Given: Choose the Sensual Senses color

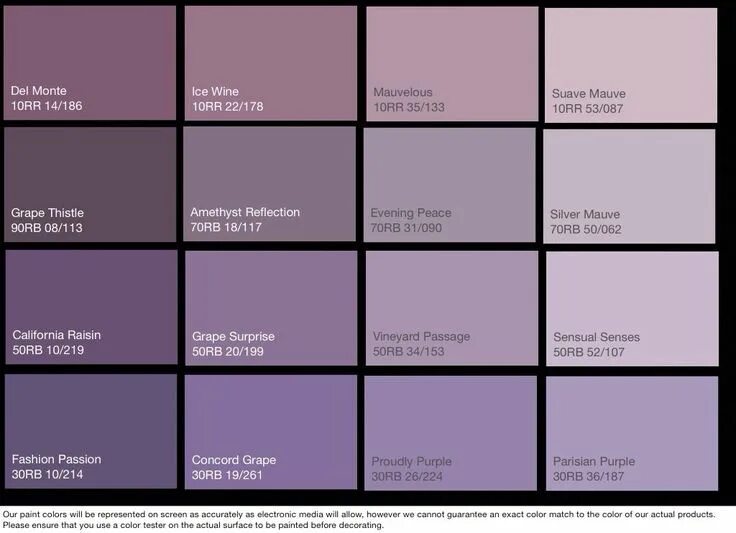Looking at the screenshot, I should (x=632, y=309).
